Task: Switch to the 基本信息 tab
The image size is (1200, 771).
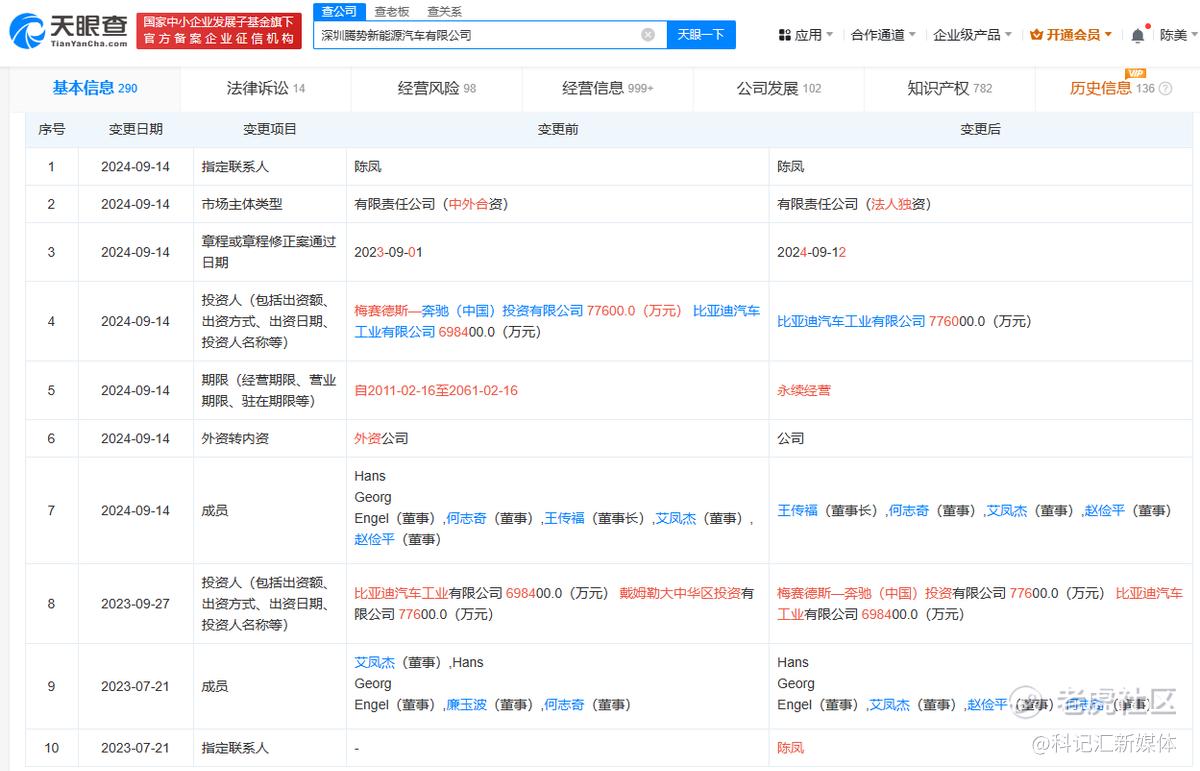Action: [95, 88]
